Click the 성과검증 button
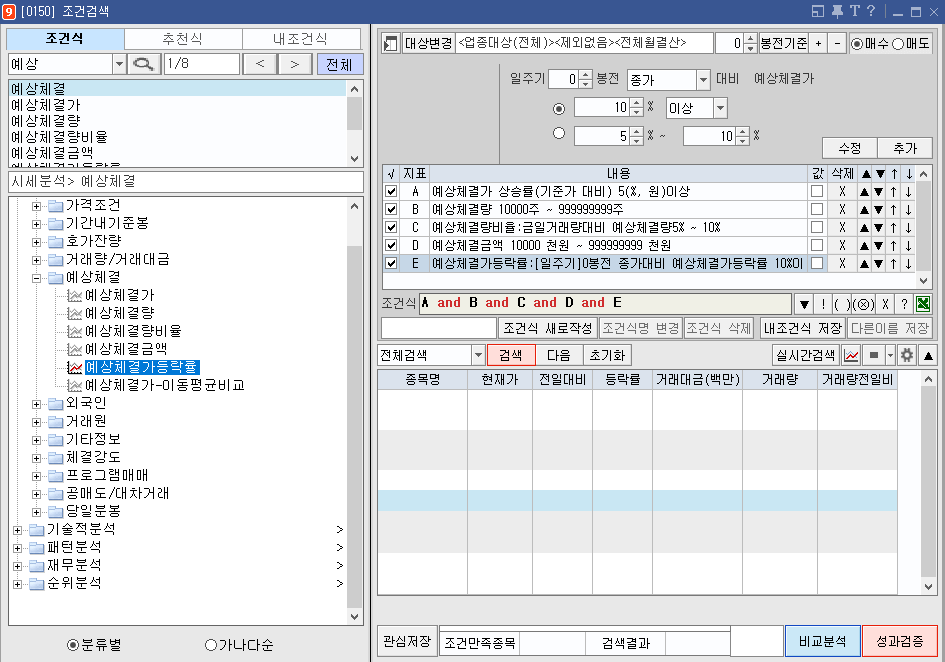Viewport: 945px width, 662px height. (898, 642)
